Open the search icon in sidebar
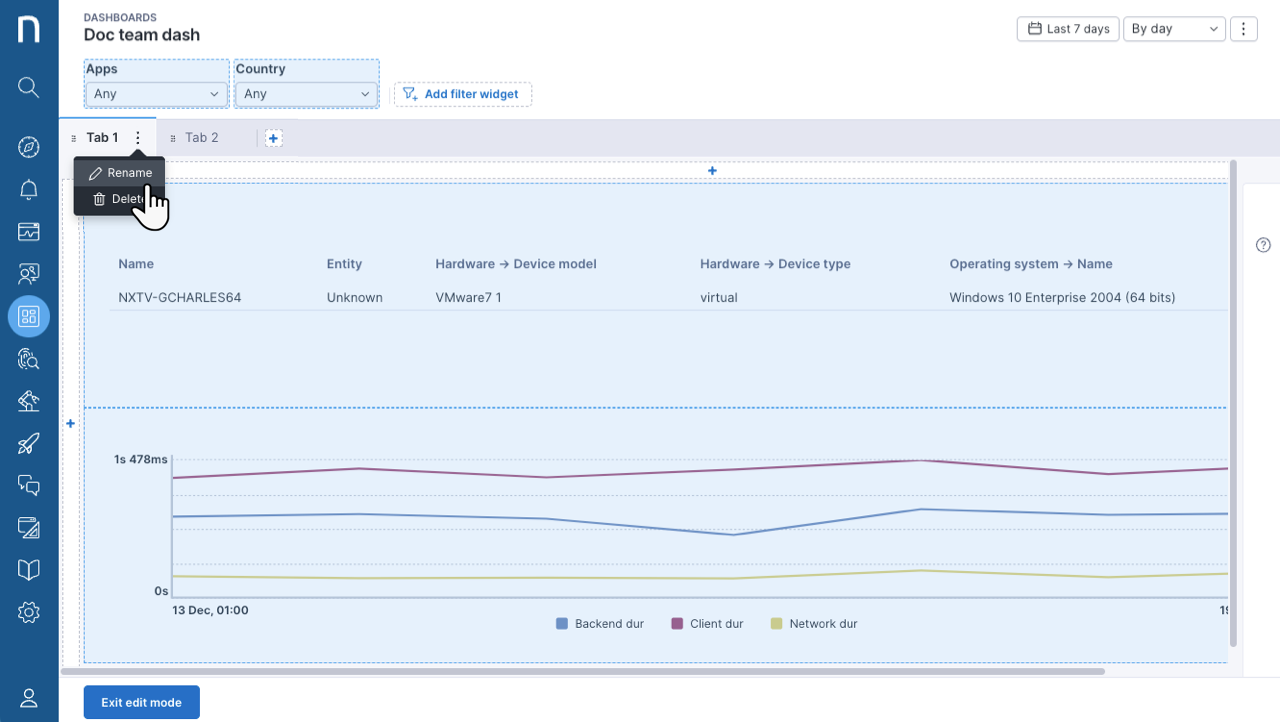Image resolution: width=1280 pixels, height=722 pixels. pyautogui.click(x=29, y=87)
